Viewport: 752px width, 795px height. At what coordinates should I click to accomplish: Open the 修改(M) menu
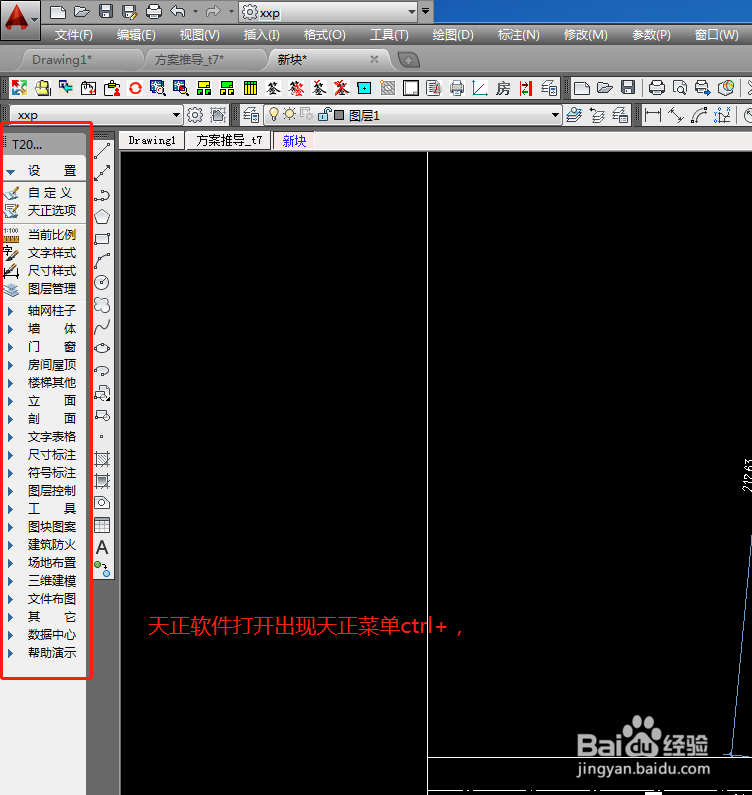point(585,35)
